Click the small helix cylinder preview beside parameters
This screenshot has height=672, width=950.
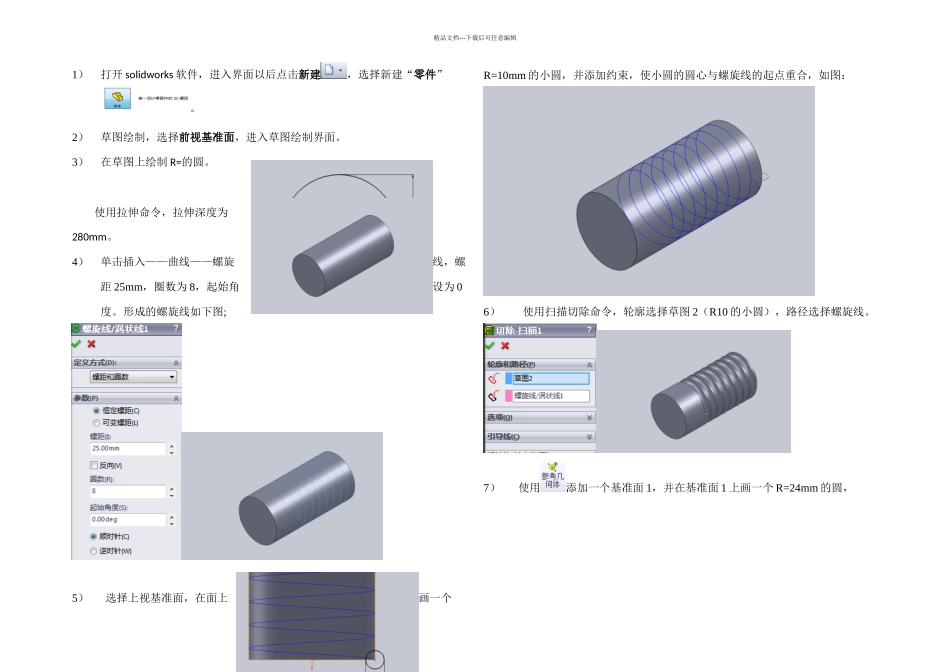click(x=282, y=496)
